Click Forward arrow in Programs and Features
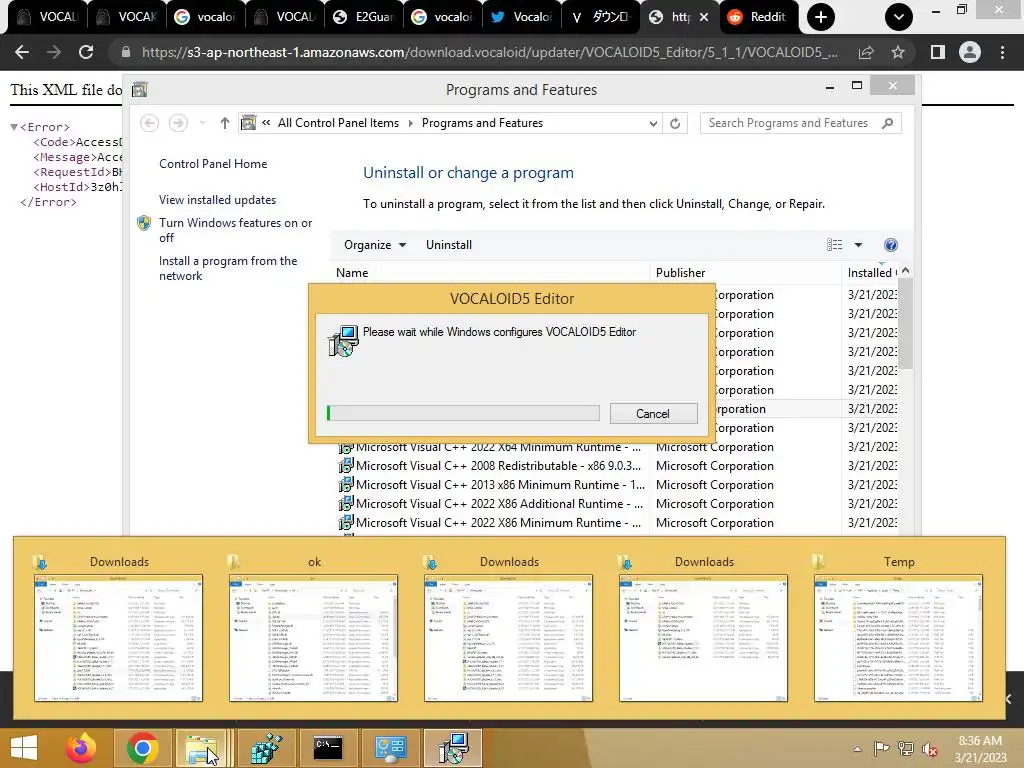This screenshot has height=768, width=1024. click(x=178, y=123)
